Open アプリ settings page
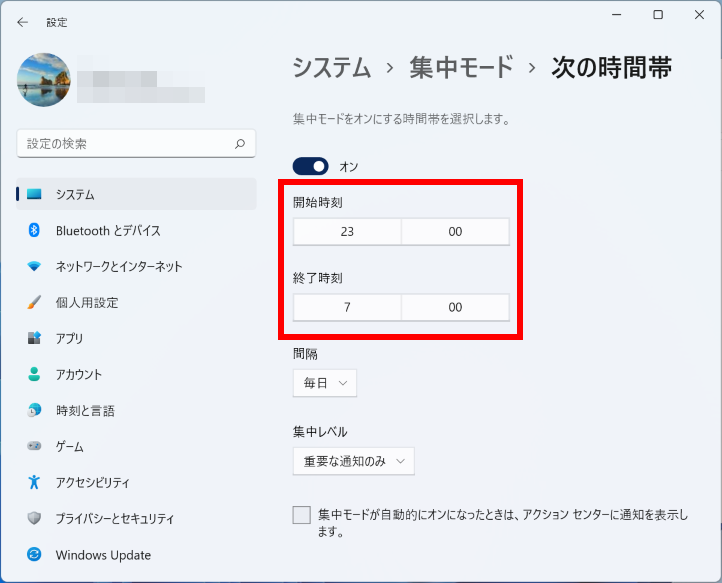This screenshot has height=583, width=722. [x=136, y=338]
